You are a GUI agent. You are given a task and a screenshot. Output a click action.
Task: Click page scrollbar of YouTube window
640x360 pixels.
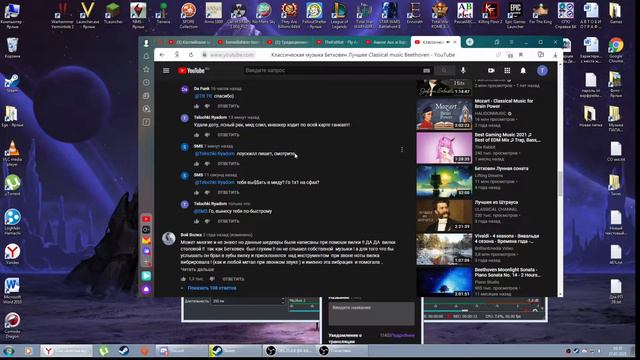coord(560,183)
